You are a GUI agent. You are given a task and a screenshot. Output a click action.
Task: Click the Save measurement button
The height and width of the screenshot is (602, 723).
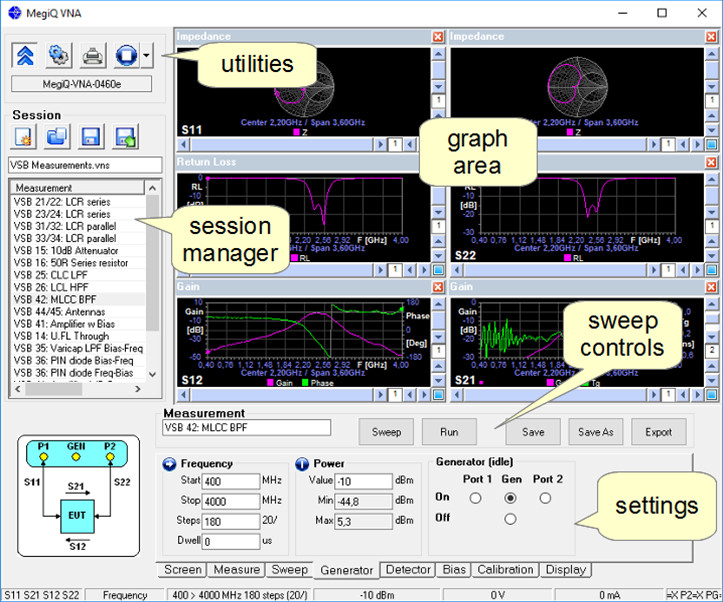tap(533, 432)
